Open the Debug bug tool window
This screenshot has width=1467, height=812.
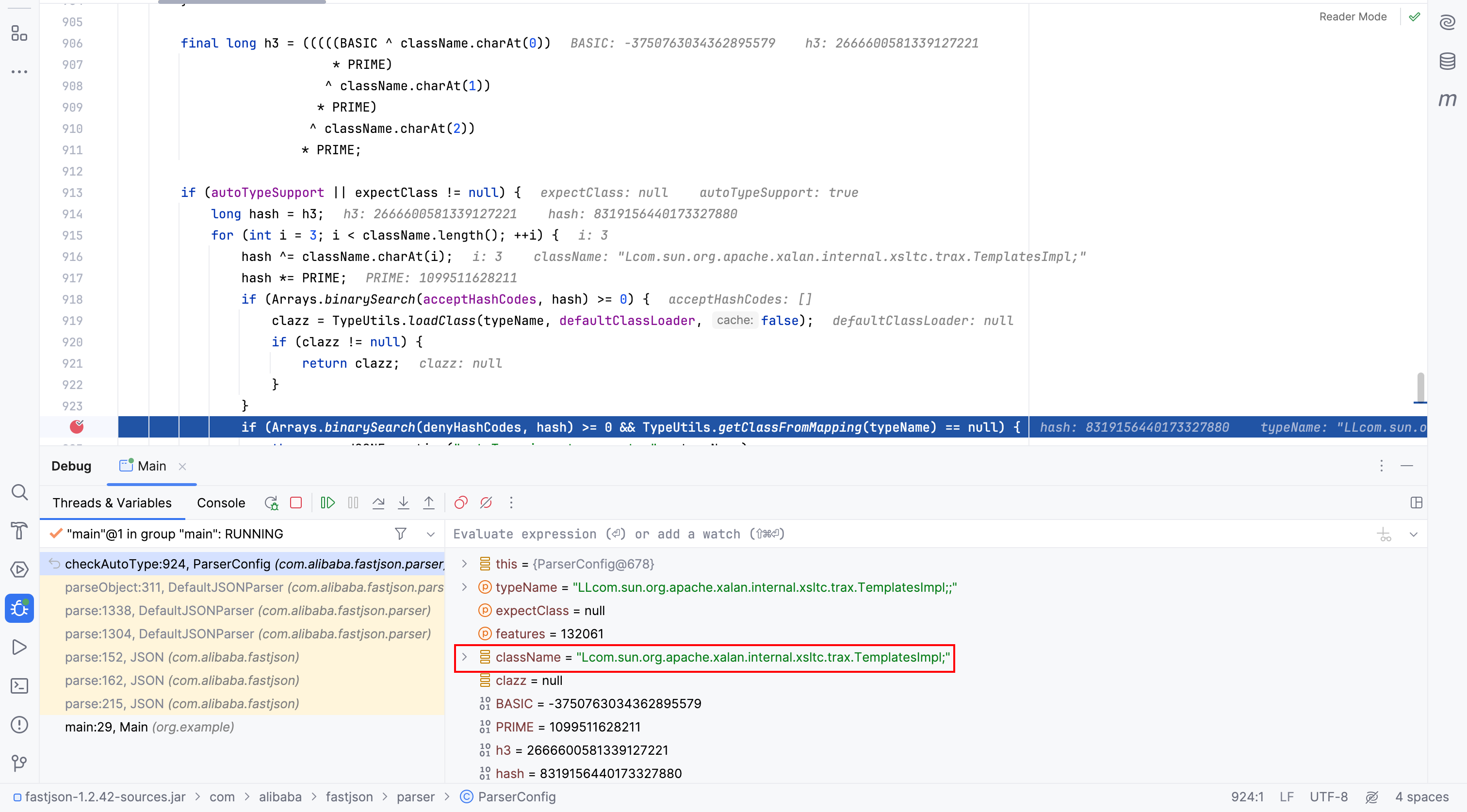tap(19, 608)
